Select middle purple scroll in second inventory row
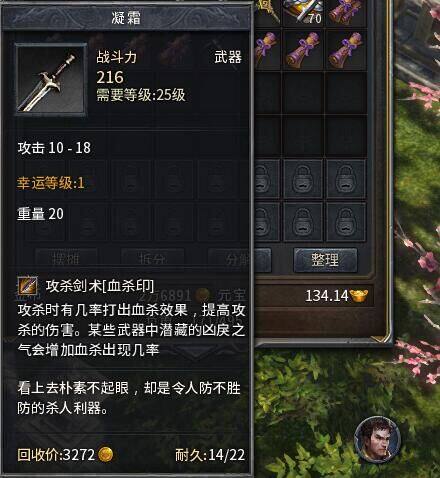The height and width of the screenshot is (478, 440). point(303,49)
